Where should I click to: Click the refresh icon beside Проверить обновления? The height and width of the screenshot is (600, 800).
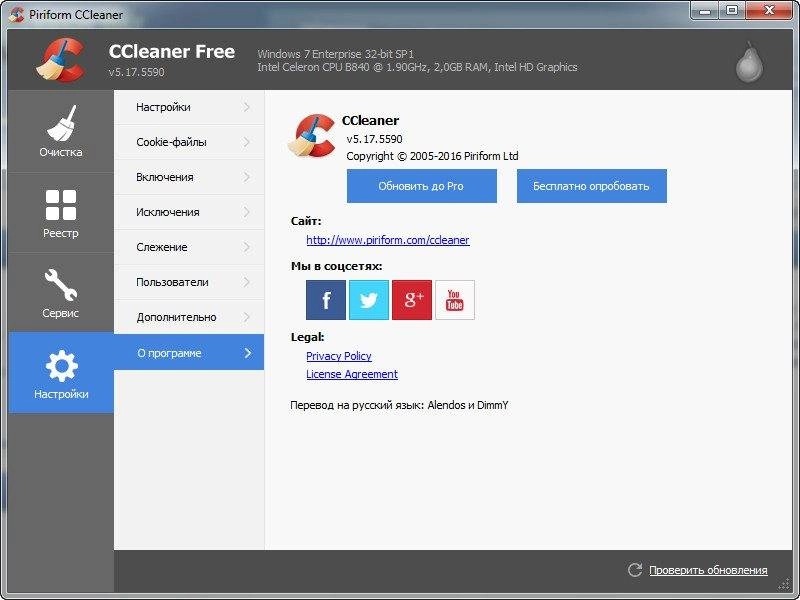[x=635, y=570]
